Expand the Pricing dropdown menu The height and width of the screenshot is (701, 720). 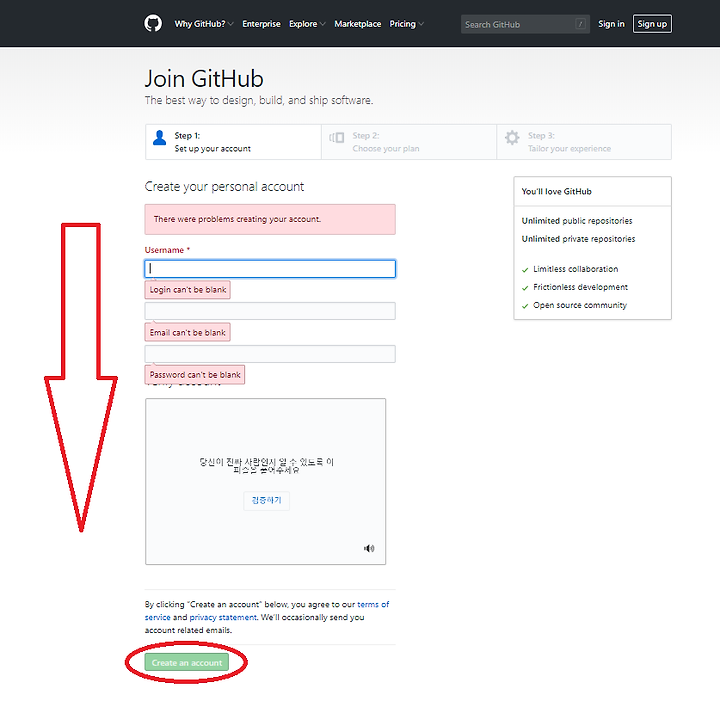(x=406, y=24)
